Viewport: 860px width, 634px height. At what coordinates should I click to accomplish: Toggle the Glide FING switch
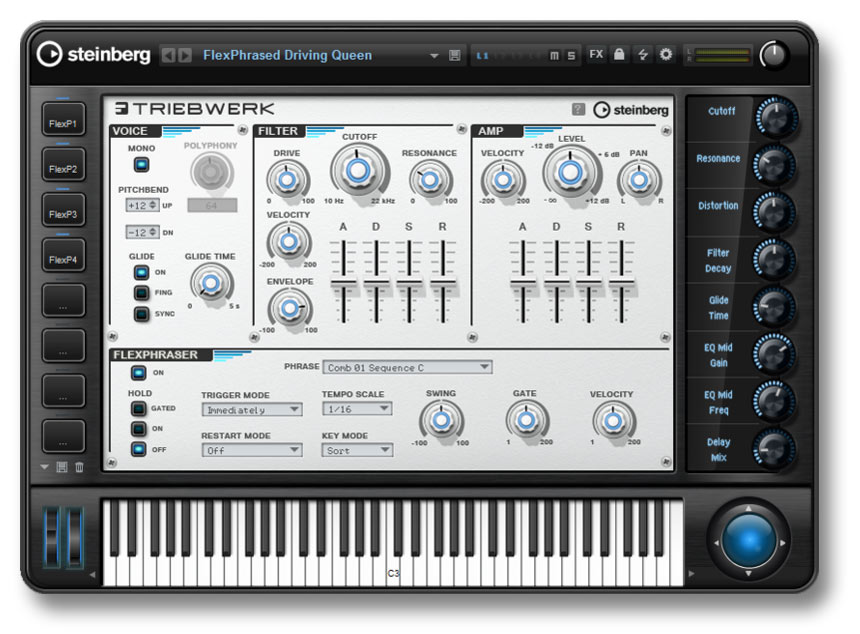point(141,293)
